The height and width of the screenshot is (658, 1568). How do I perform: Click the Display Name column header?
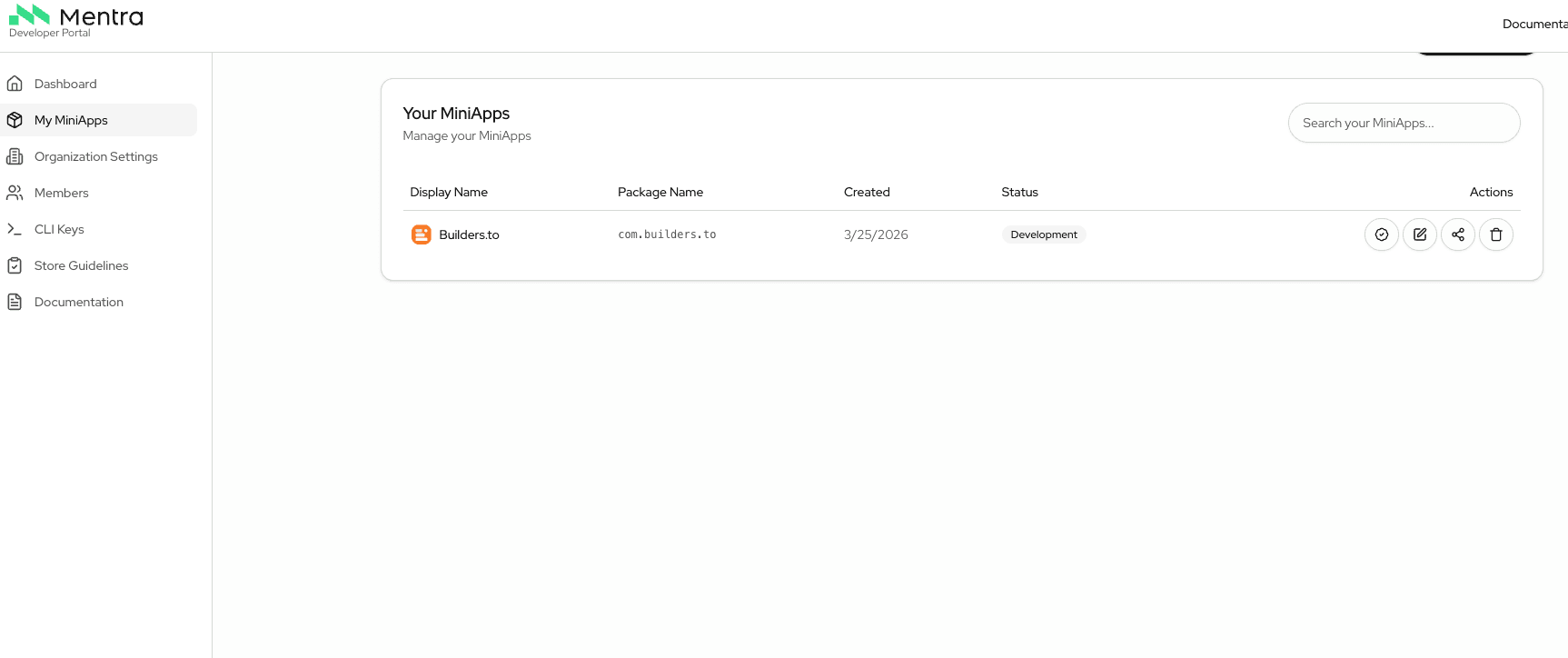coord(449,192)
